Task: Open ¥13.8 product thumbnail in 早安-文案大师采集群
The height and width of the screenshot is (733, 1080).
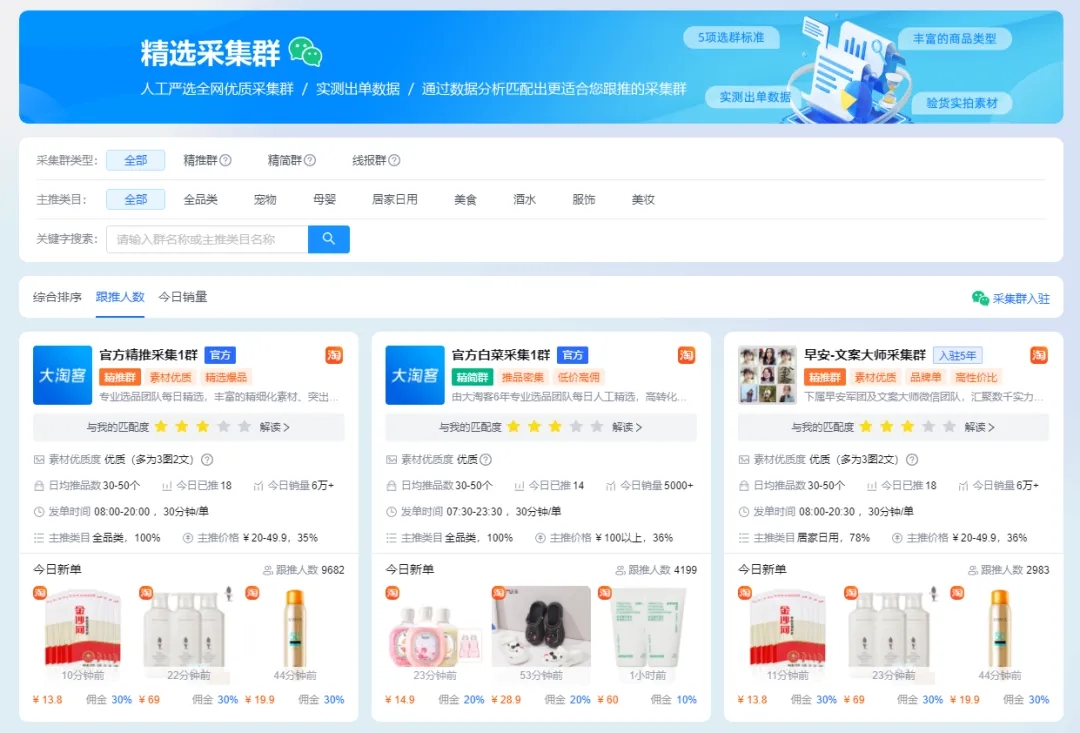Action: (788, 636)
